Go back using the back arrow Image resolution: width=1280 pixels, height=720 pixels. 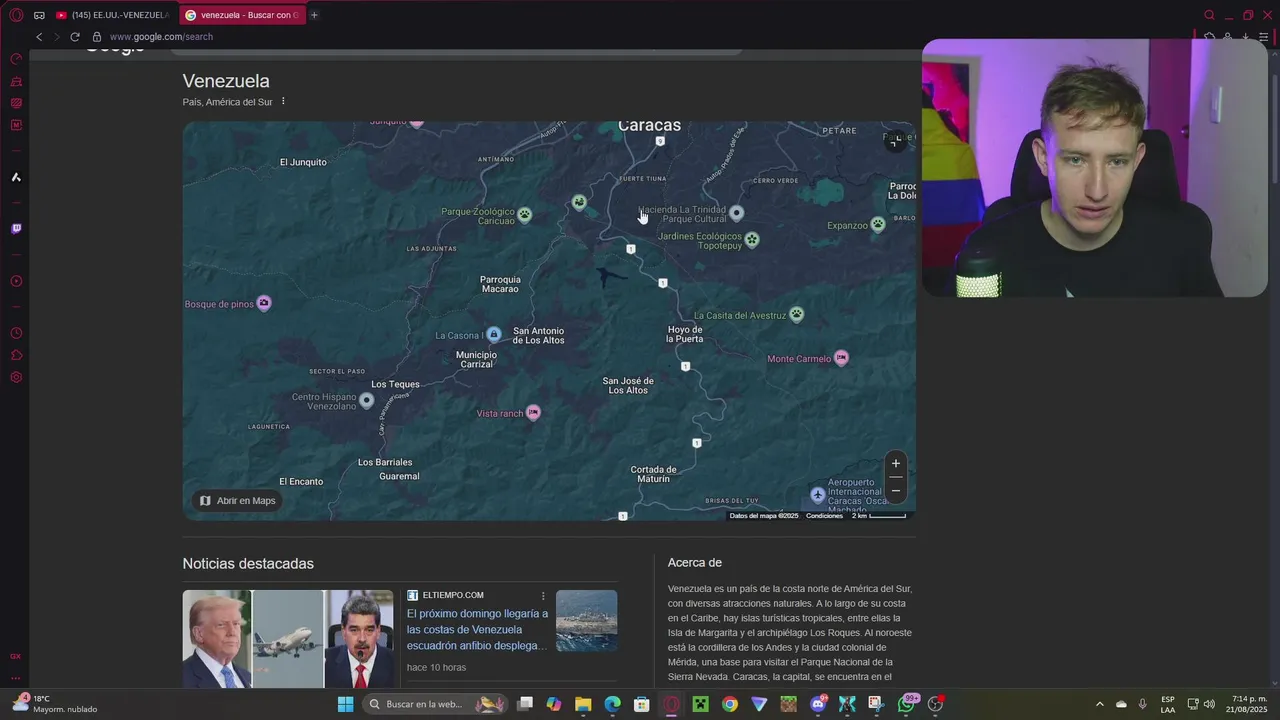pyautogui.click(x=39, y=37)
